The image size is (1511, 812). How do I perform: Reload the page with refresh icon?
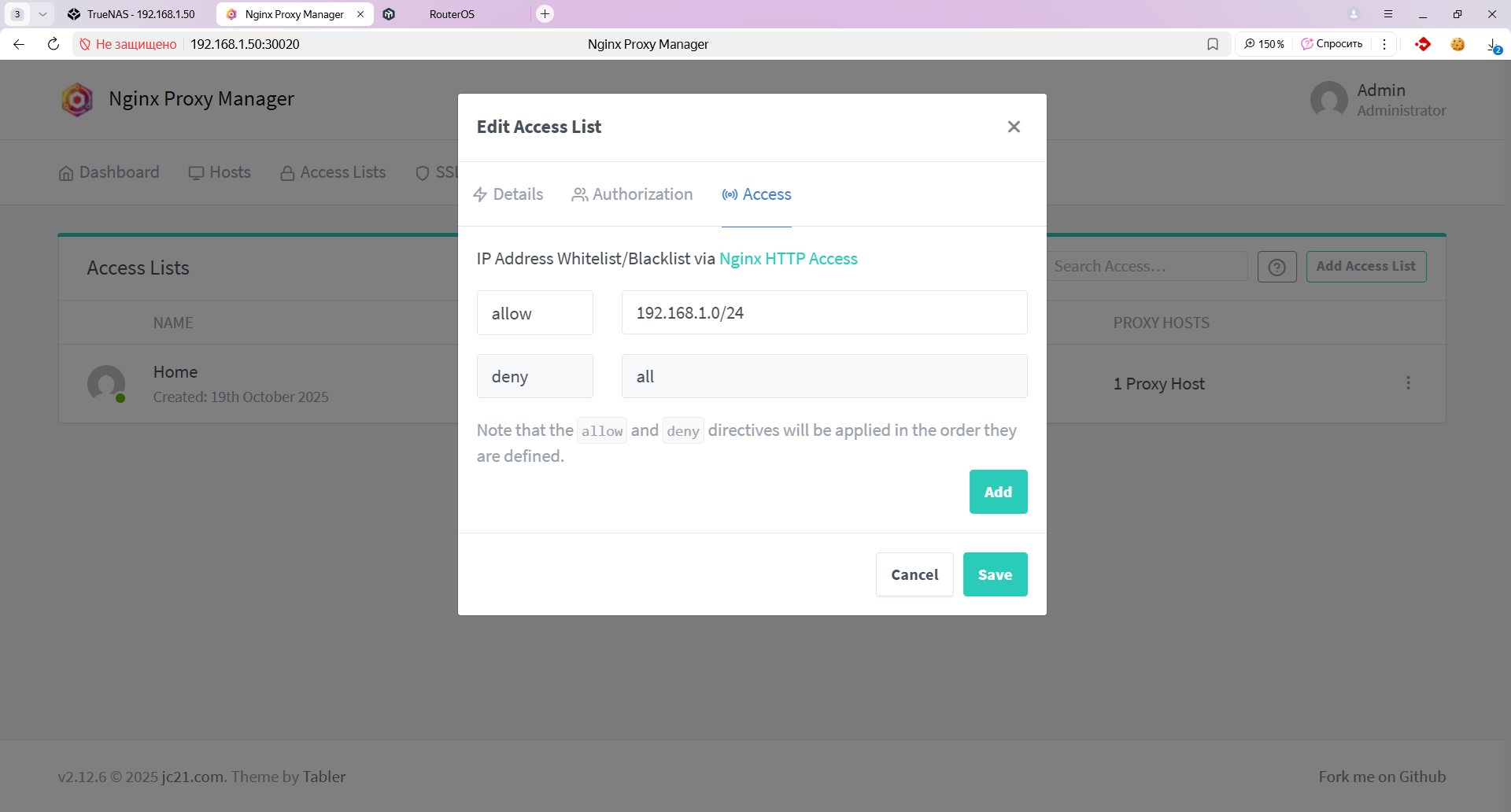point(54,44)
